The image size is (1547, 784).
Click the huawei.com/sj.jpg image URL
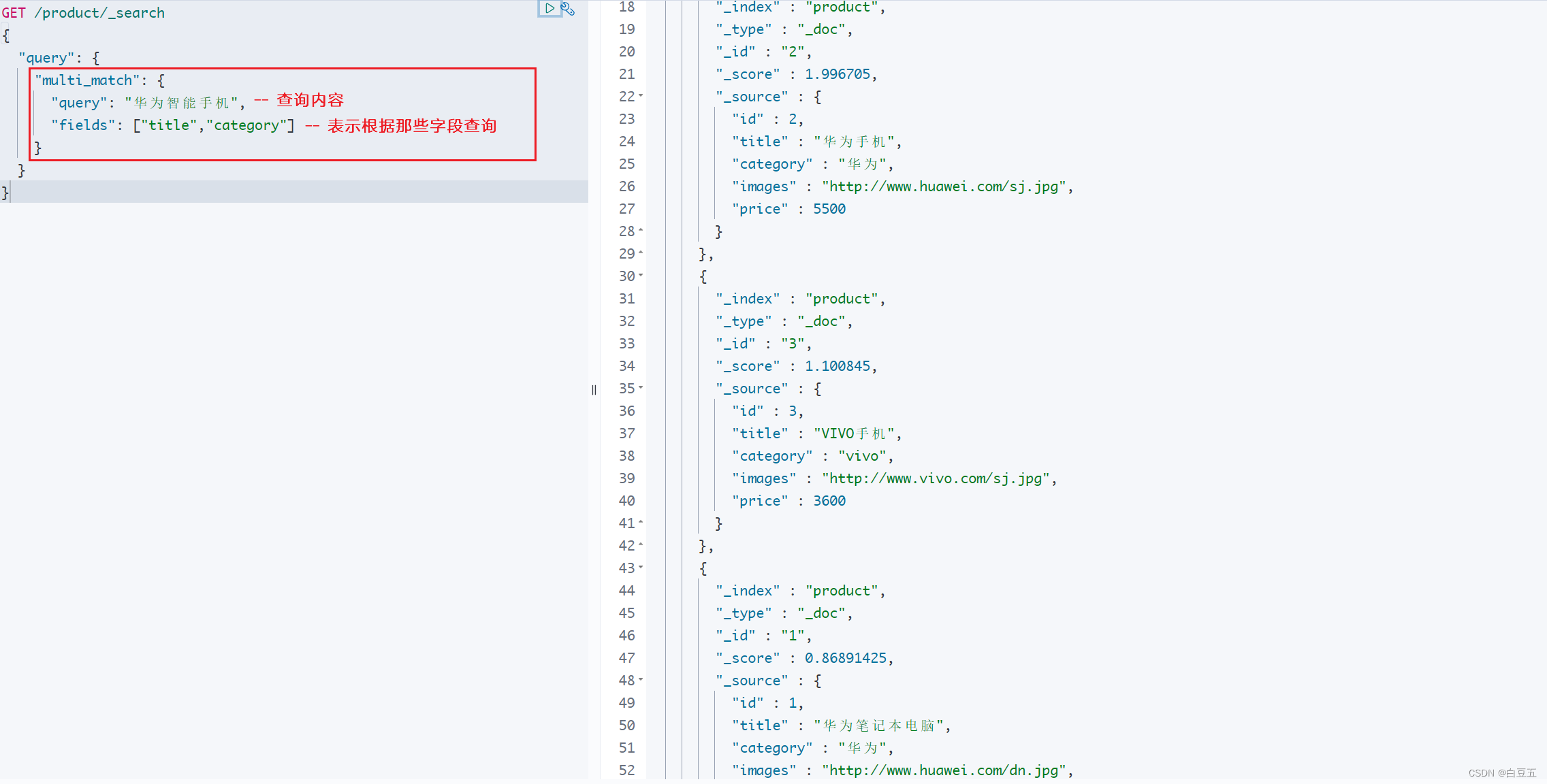(944, 186)
